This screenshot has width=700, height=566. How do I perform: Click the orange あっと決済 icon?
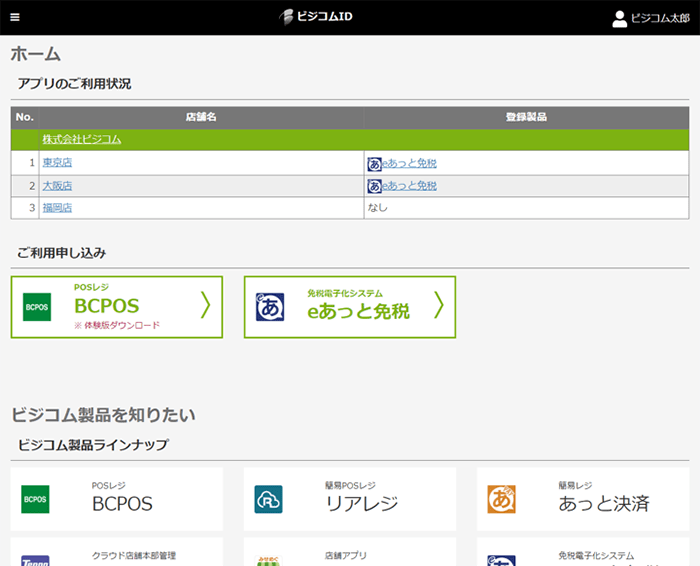coord(502,499)
